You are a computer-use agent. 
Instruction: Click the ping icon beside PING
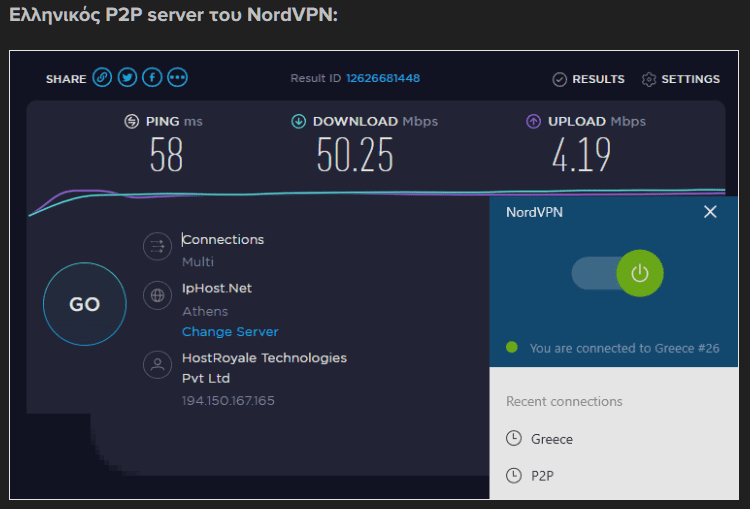(132, 122)
